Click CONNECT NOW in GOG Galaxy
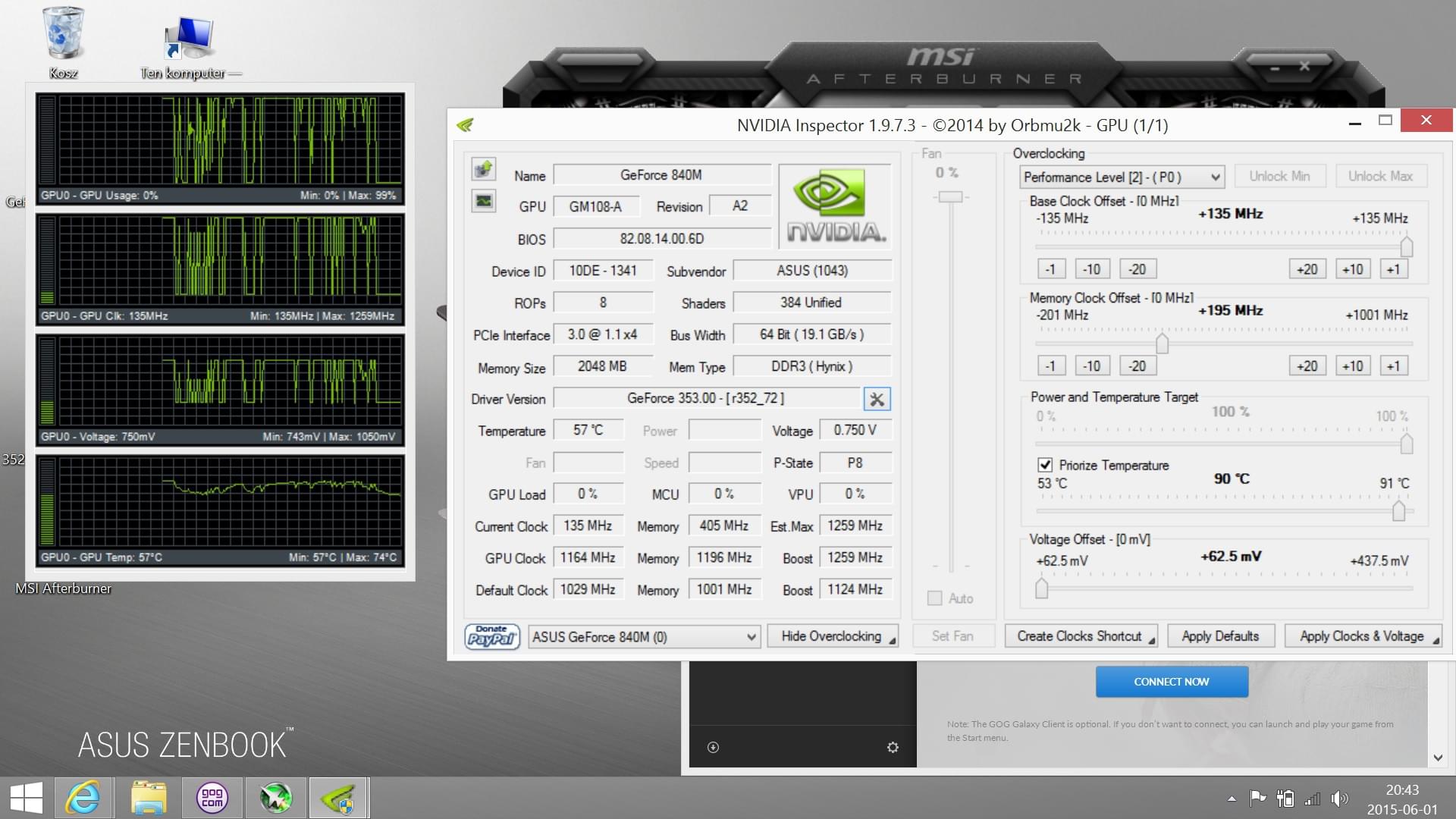The height and width of the screenshot is (819, 1456). [x=1172, y=682]
